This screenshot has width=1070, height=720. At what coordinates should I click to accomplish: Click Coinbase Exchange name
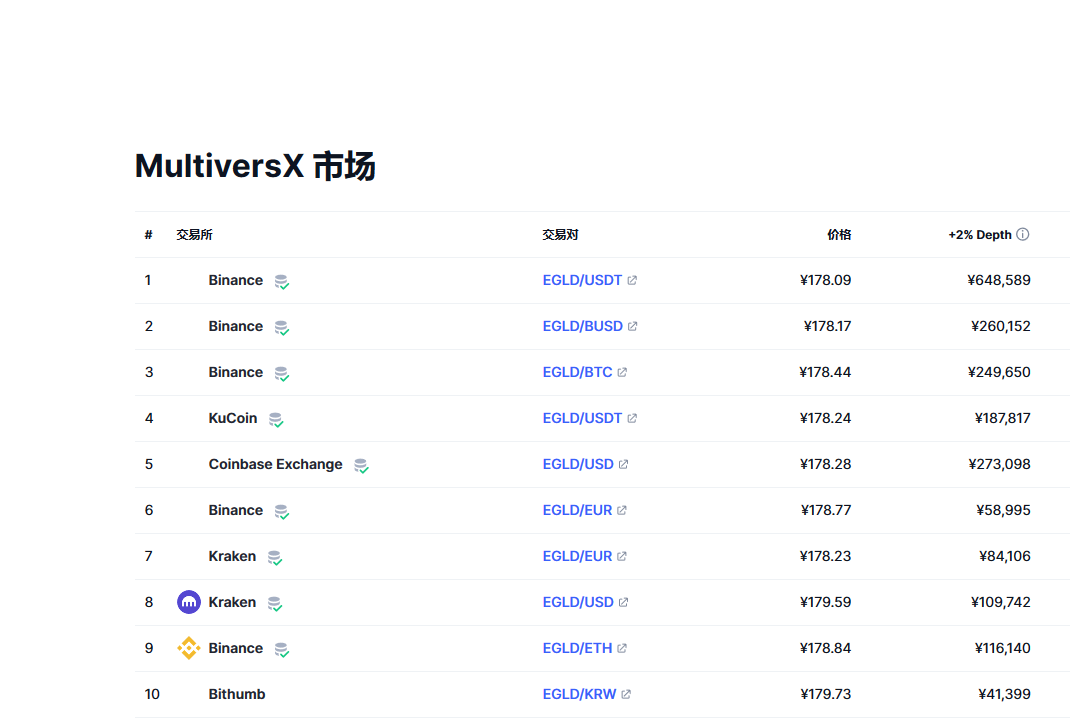[276, 464]
